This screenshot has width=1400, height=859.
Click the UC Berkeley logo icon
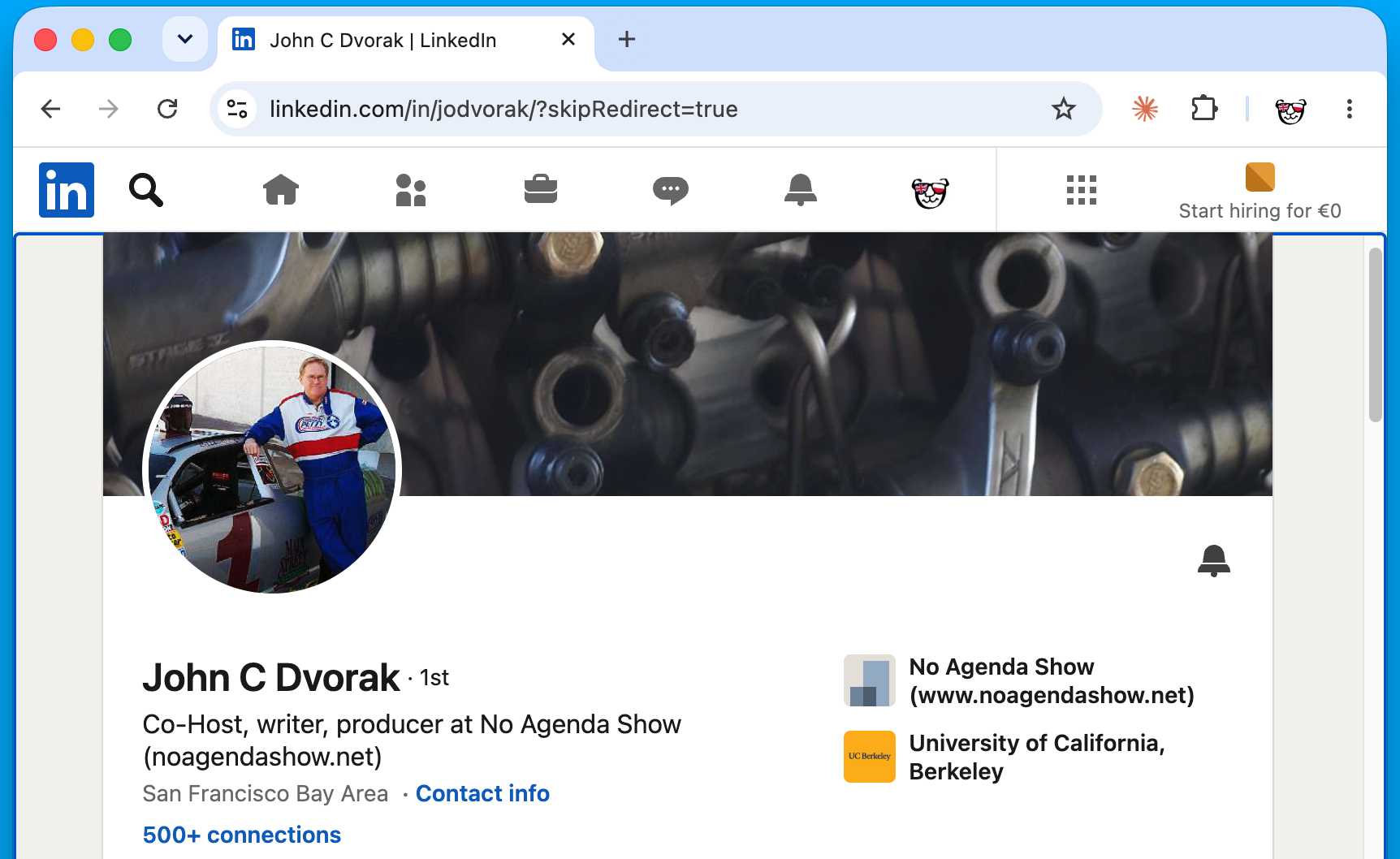[870, 757]
